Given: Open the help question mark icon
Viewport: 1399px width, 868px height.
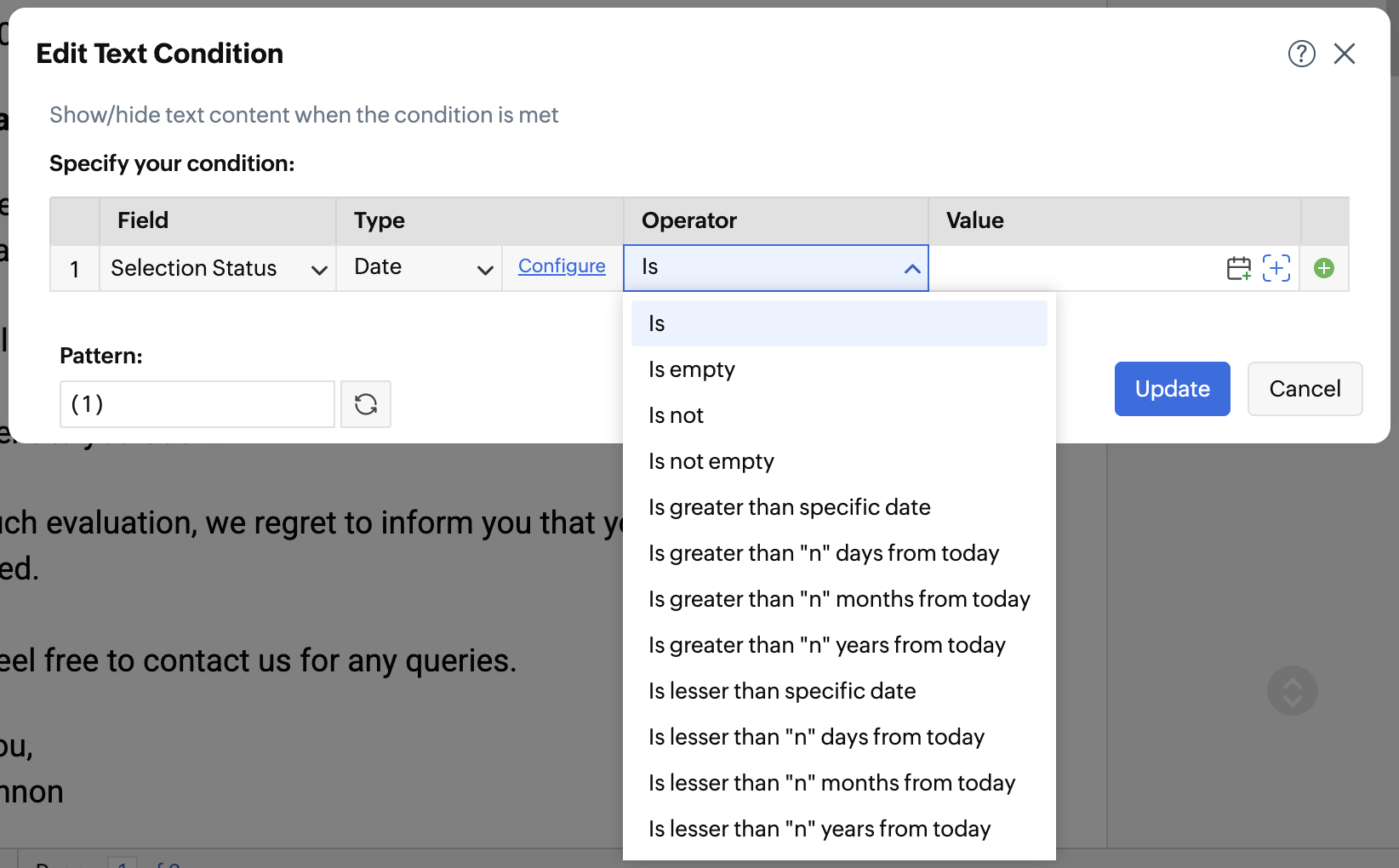Looking at the screenshot, I should tap(1301, 54).
